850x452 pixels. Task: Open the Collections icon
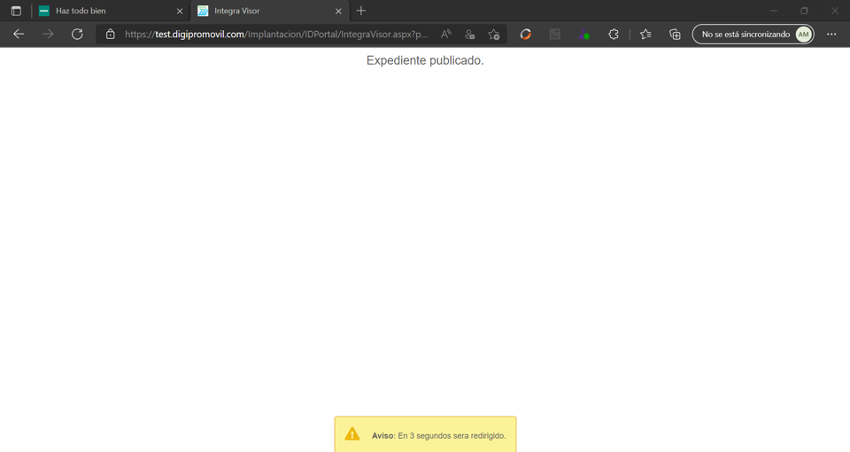point(675,34)
